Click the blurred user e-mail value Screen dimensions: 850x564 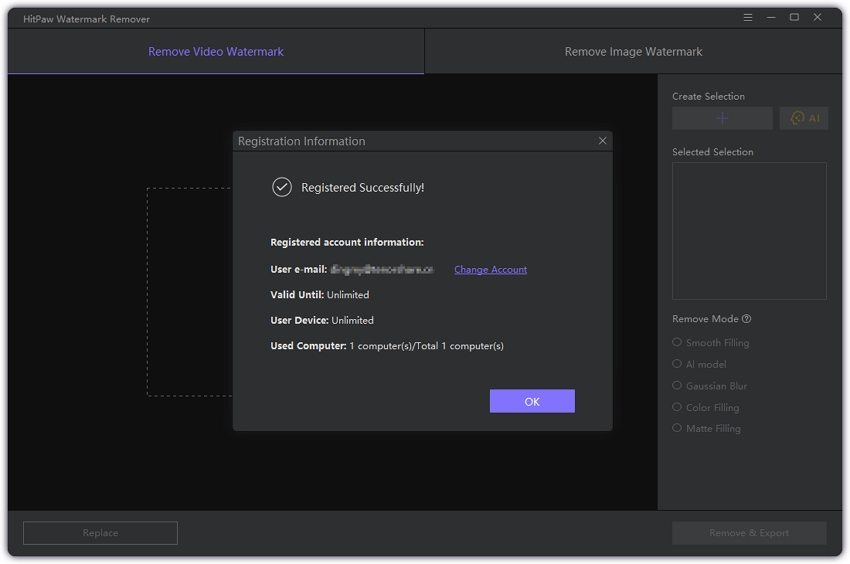pyautogui.click(x=382, y=269)
